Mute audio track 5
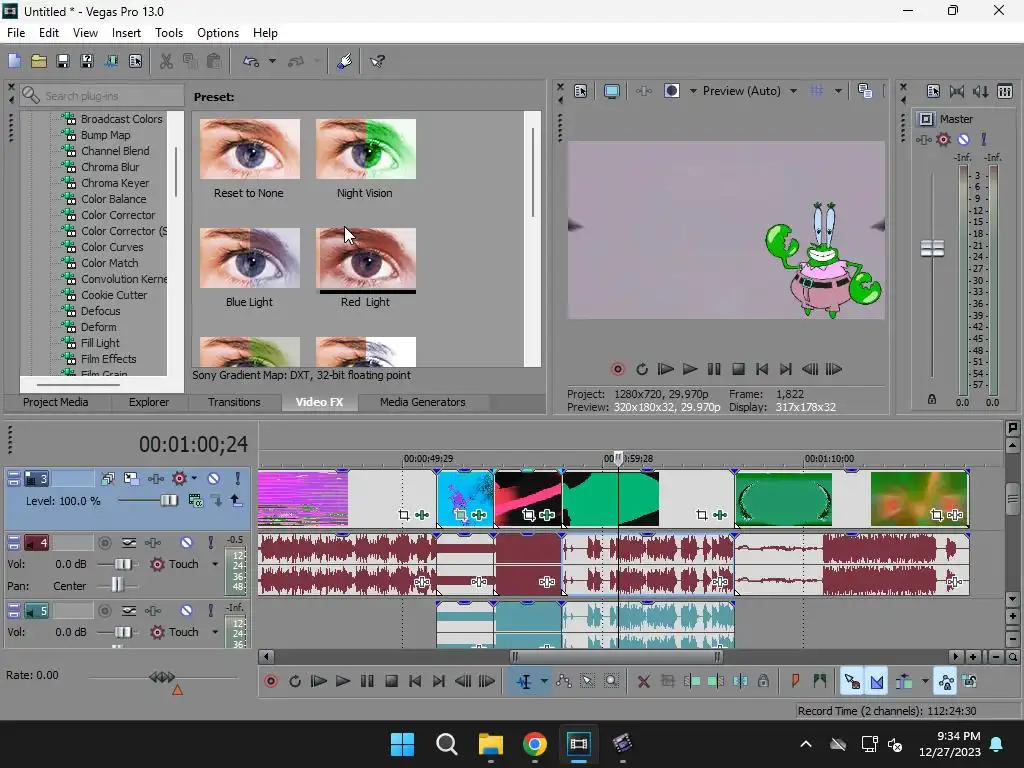The height and width of the screenshot is (768, 1024). 186,611
